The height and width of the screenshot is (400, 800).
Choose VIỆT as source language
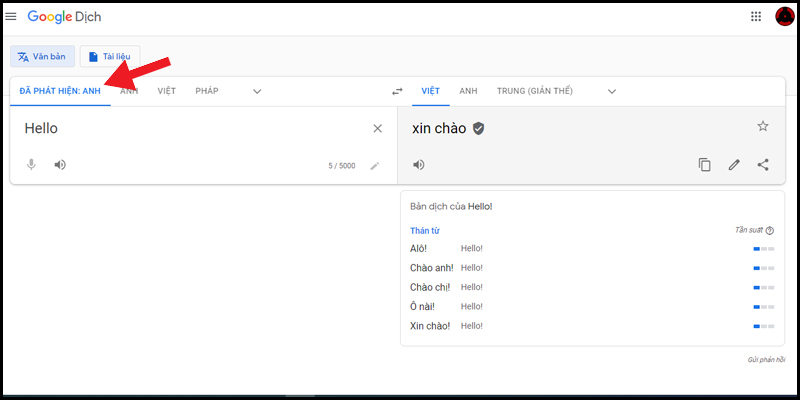click(167, 91)
